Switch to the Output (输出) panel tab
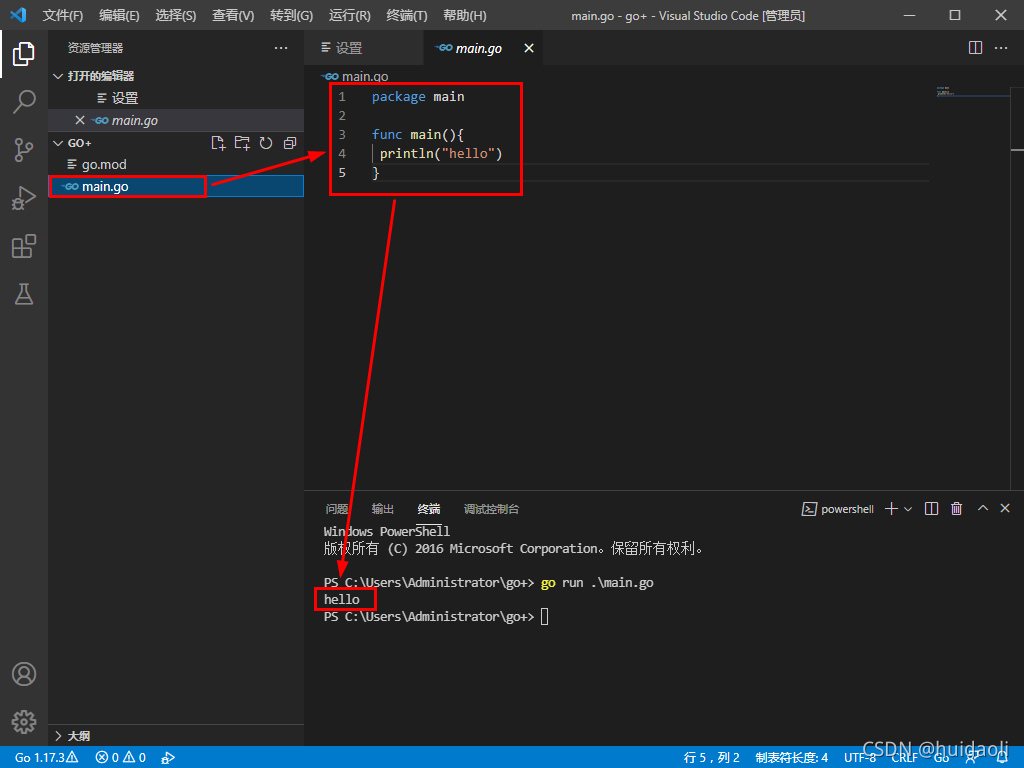 [383, 509]
